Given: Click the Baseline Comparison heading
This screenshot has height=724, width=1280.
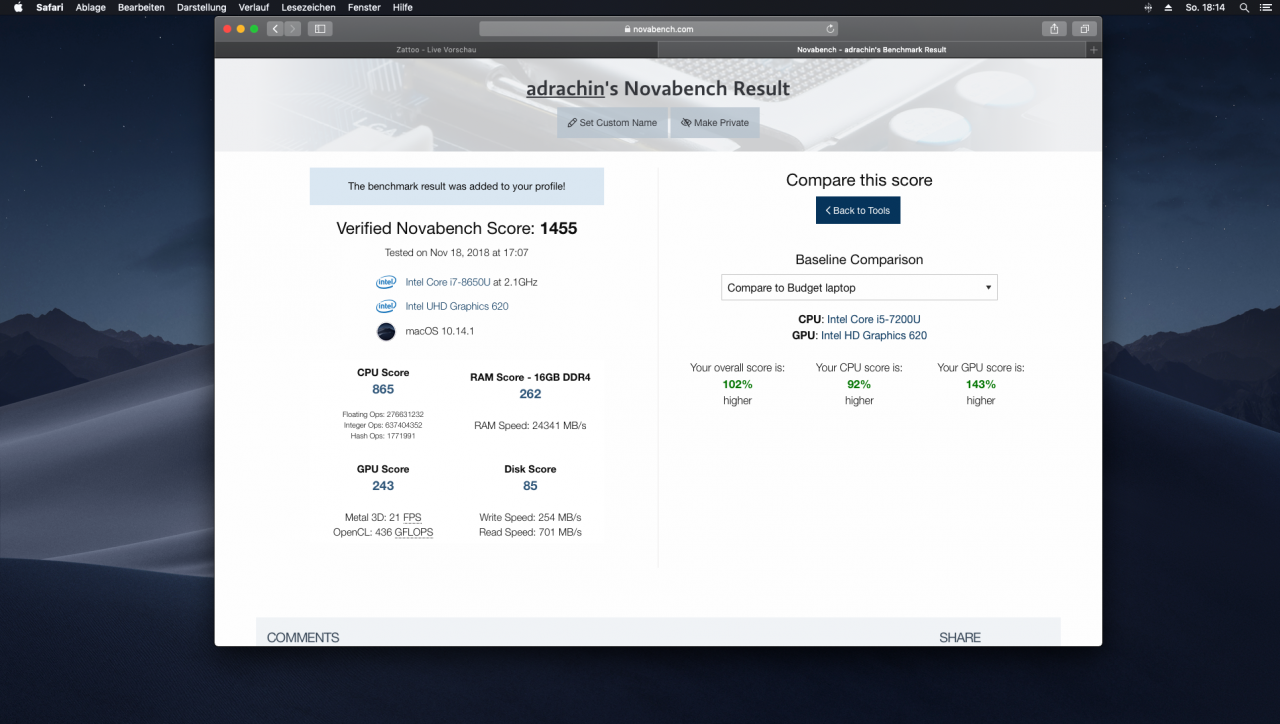Looking at the screenshot, I should [859, 259].
